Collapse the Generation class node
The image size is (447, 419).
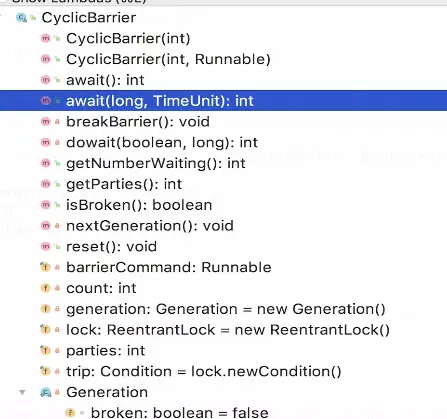[x=22, y=392]
